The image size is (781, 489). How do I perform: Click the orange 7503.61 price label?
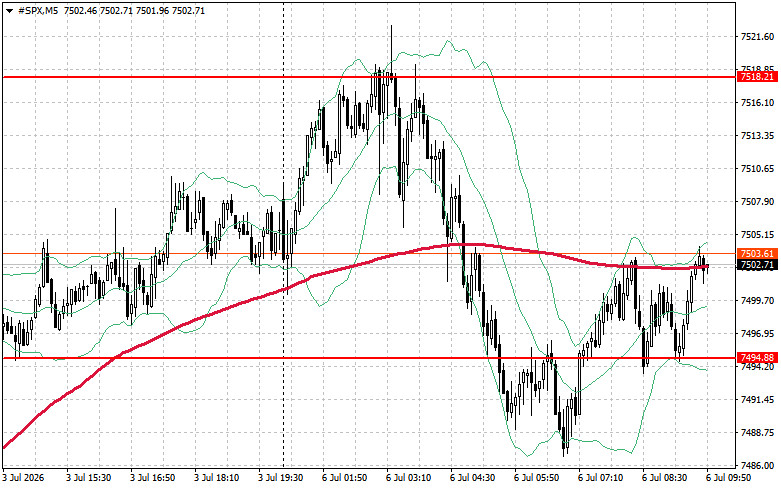[757, 254]
